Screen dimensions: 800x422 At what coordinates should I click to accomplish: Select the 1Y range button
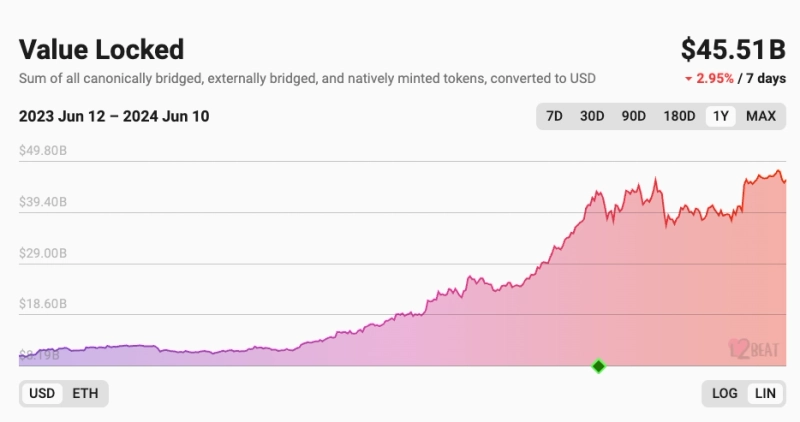[x=719, y=116]
